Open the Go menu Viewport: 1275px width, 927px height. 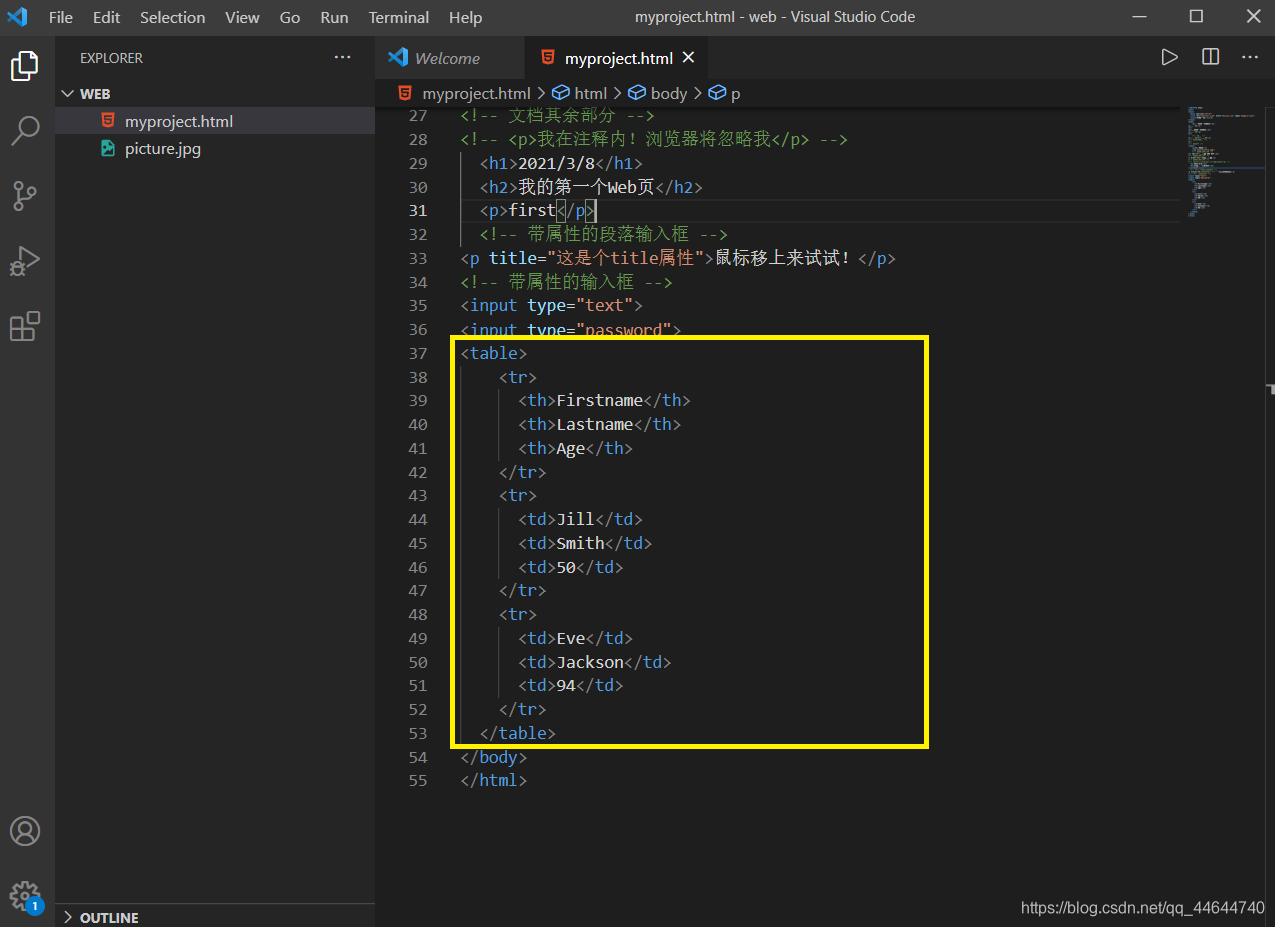pyautogui.click(x=290, y=17)
